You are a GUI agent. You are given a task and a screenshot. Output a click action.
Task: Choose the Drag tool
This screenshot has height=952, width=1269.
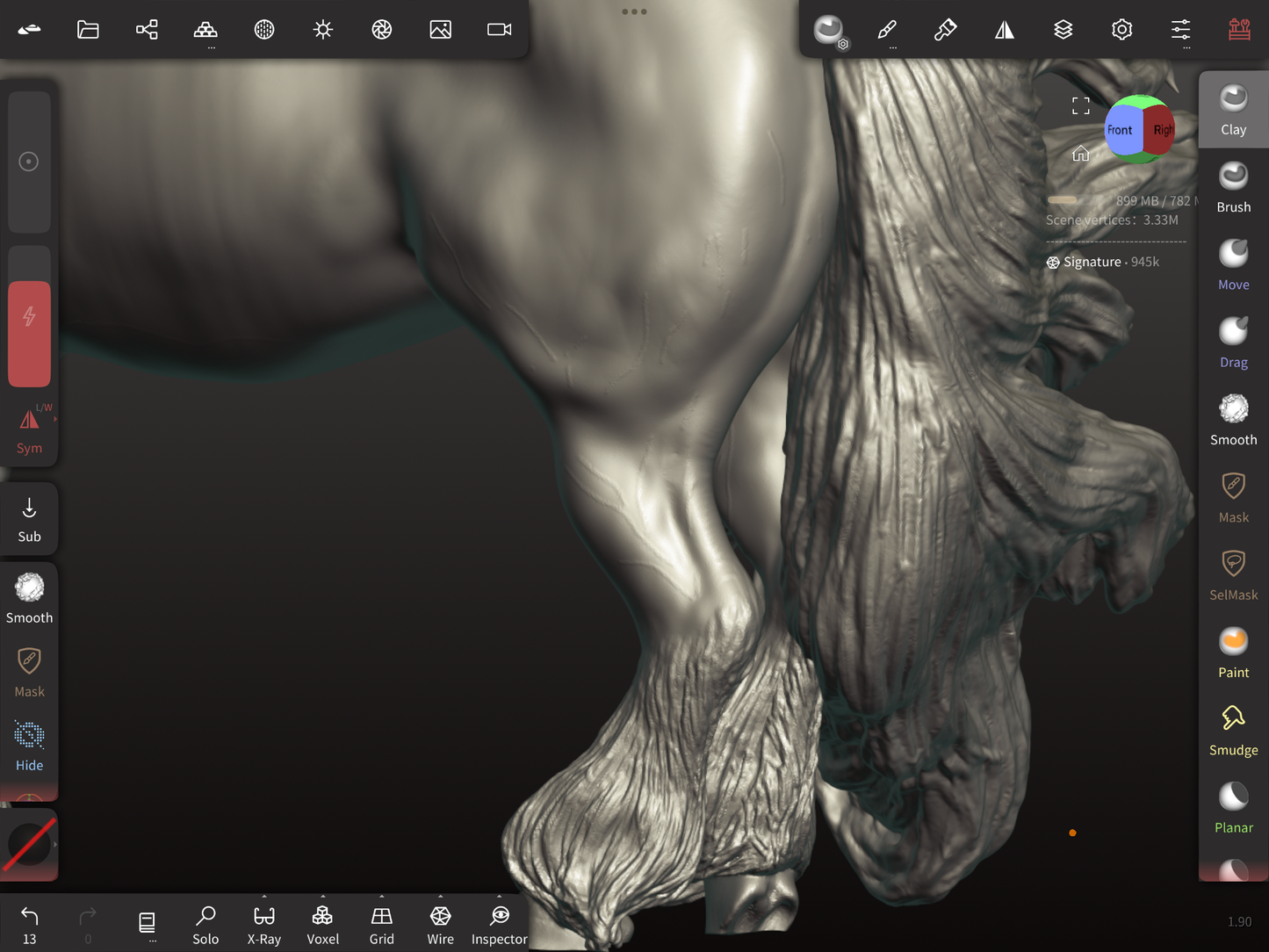[x=1233, y=342]
